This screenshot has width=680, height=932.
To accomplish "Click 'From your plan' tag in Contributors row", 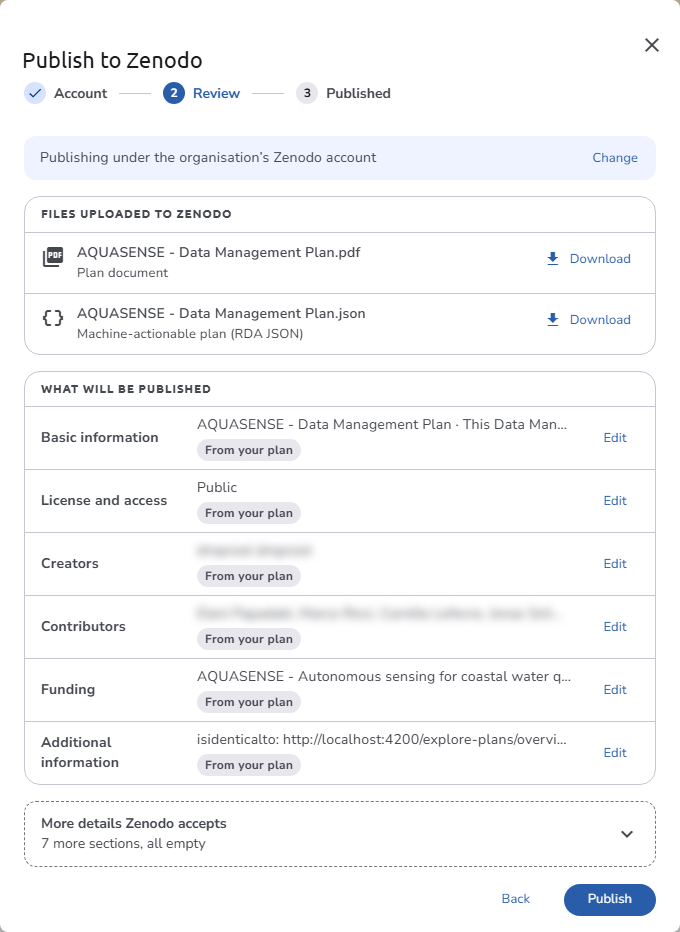I will [x=248, y=639].
